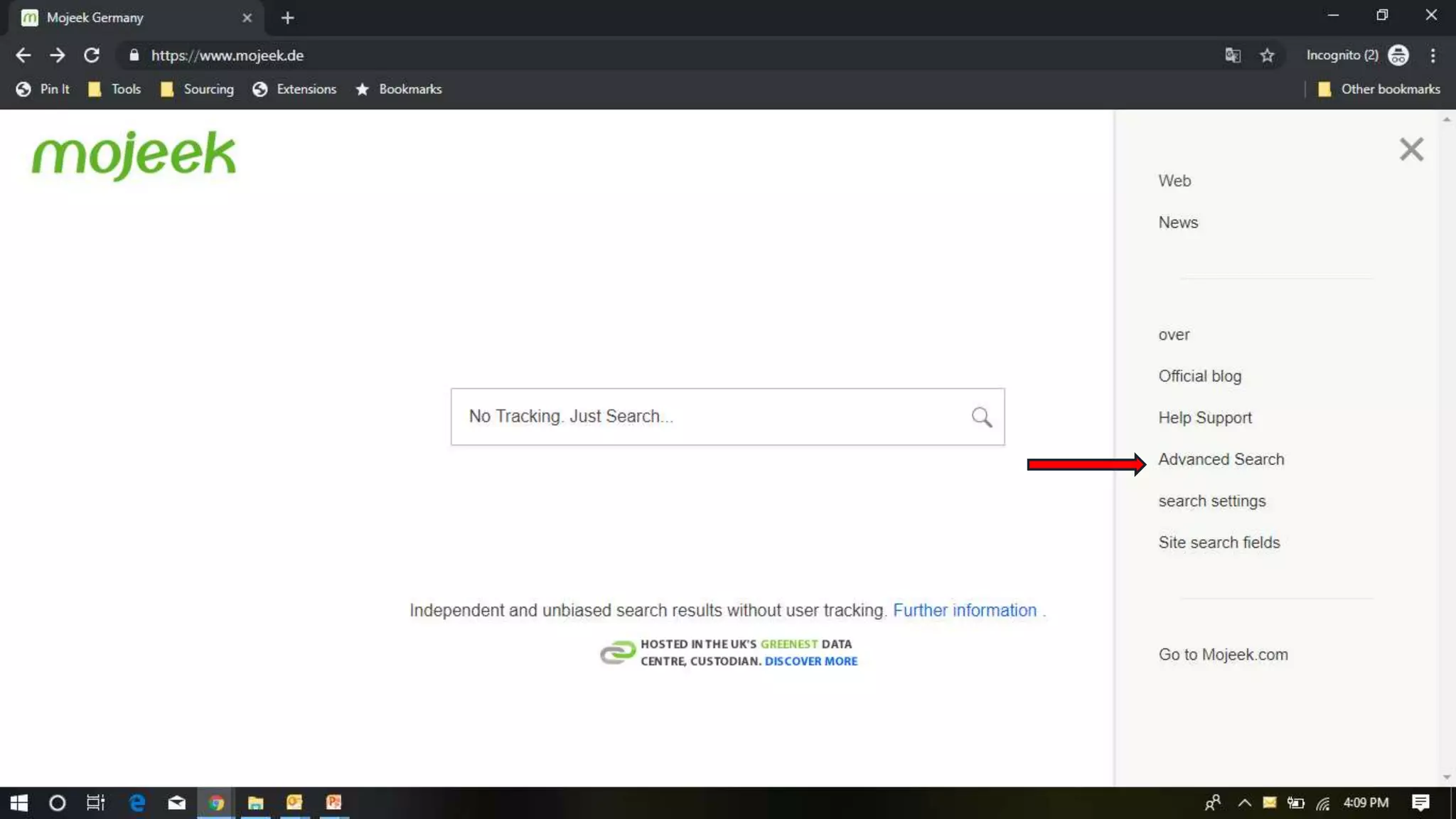Click the Incognito profile icon
The height and width of the screenshot is (819, 1456).
1398,55
